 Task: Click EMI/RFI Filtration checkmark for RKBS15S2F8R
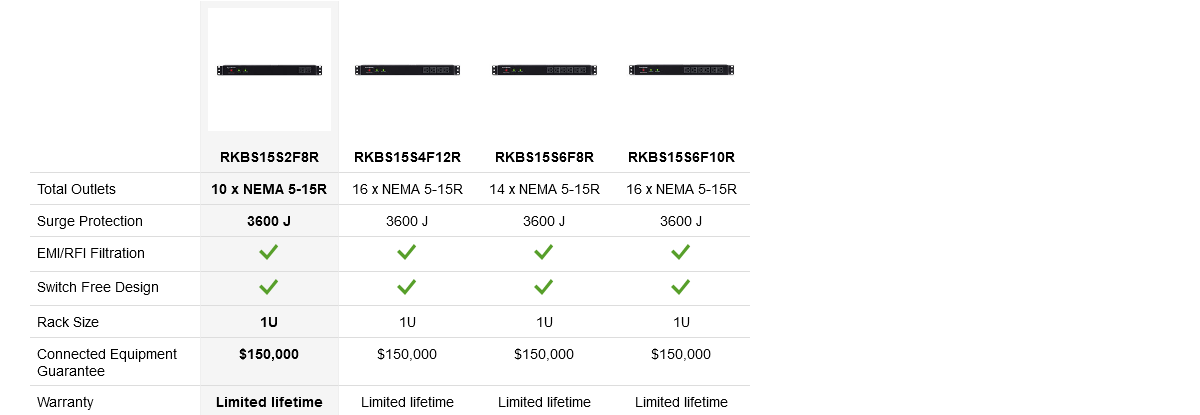click(x=269, y=253)
